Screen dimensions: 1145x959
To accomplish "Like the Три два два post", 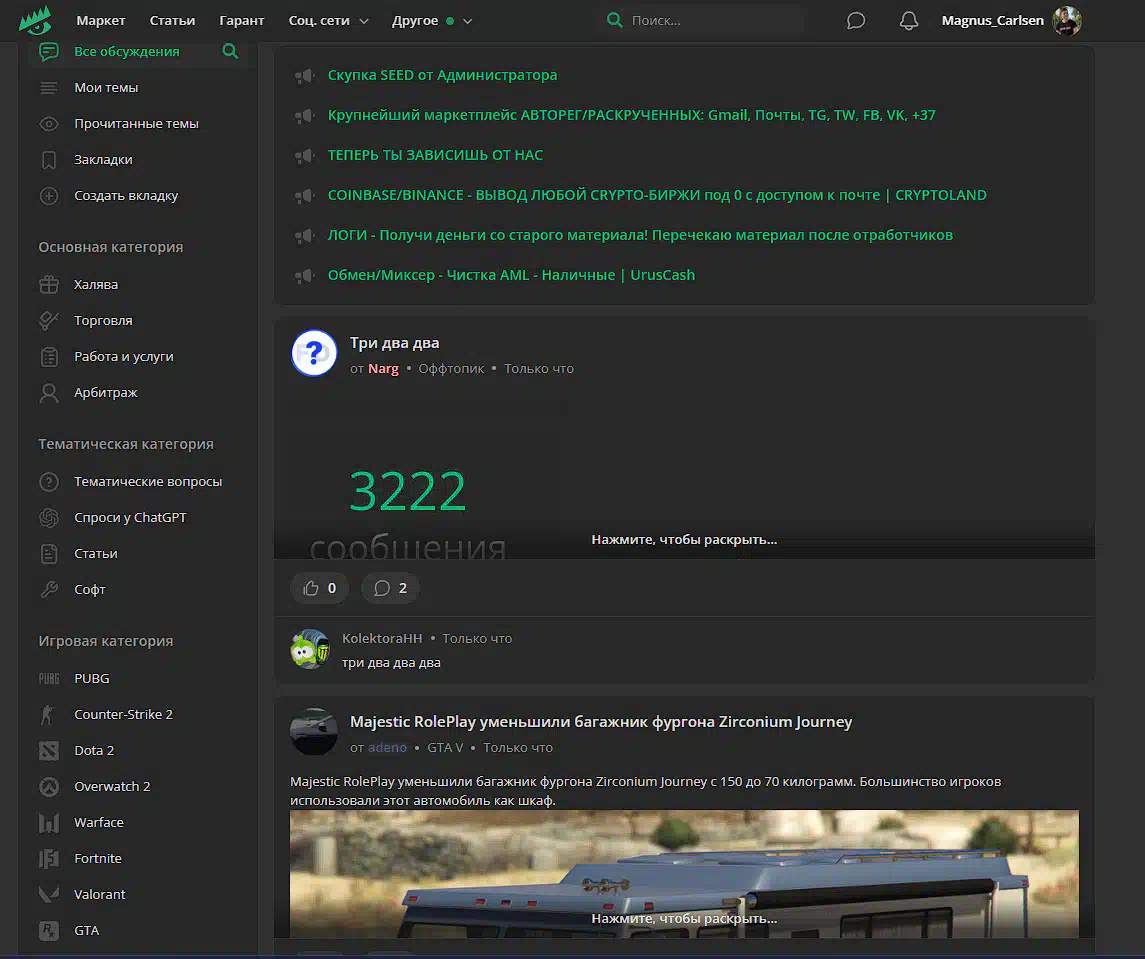I will (319, 588).
